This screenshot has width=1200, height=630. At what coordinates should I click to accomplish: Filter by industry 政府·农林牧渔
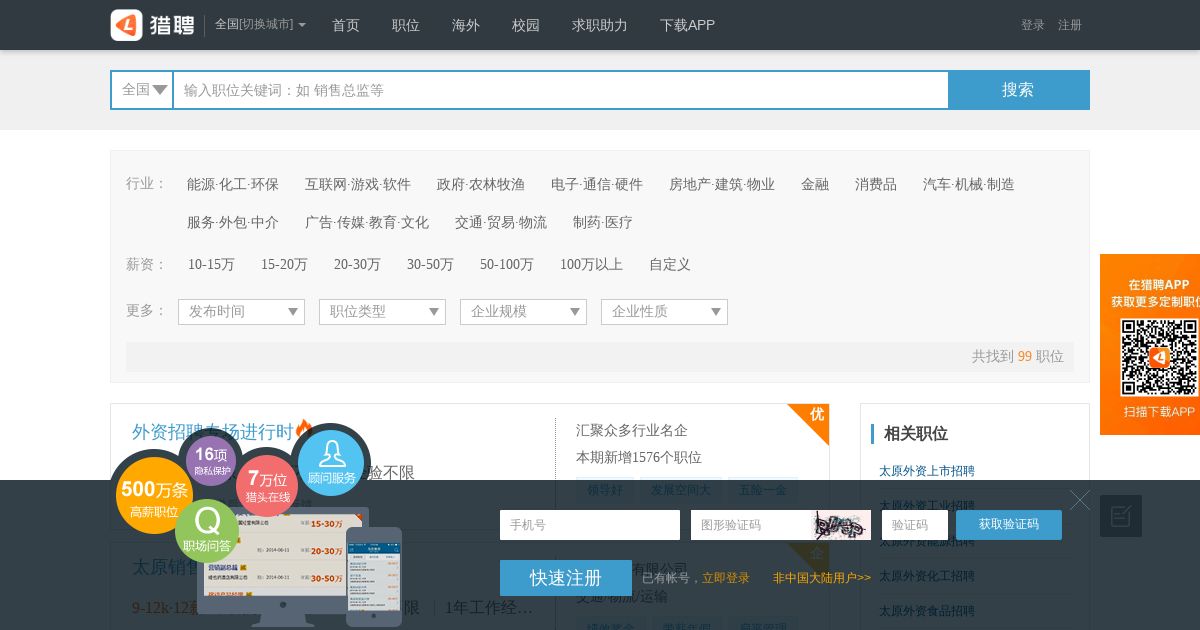point(481,184)
